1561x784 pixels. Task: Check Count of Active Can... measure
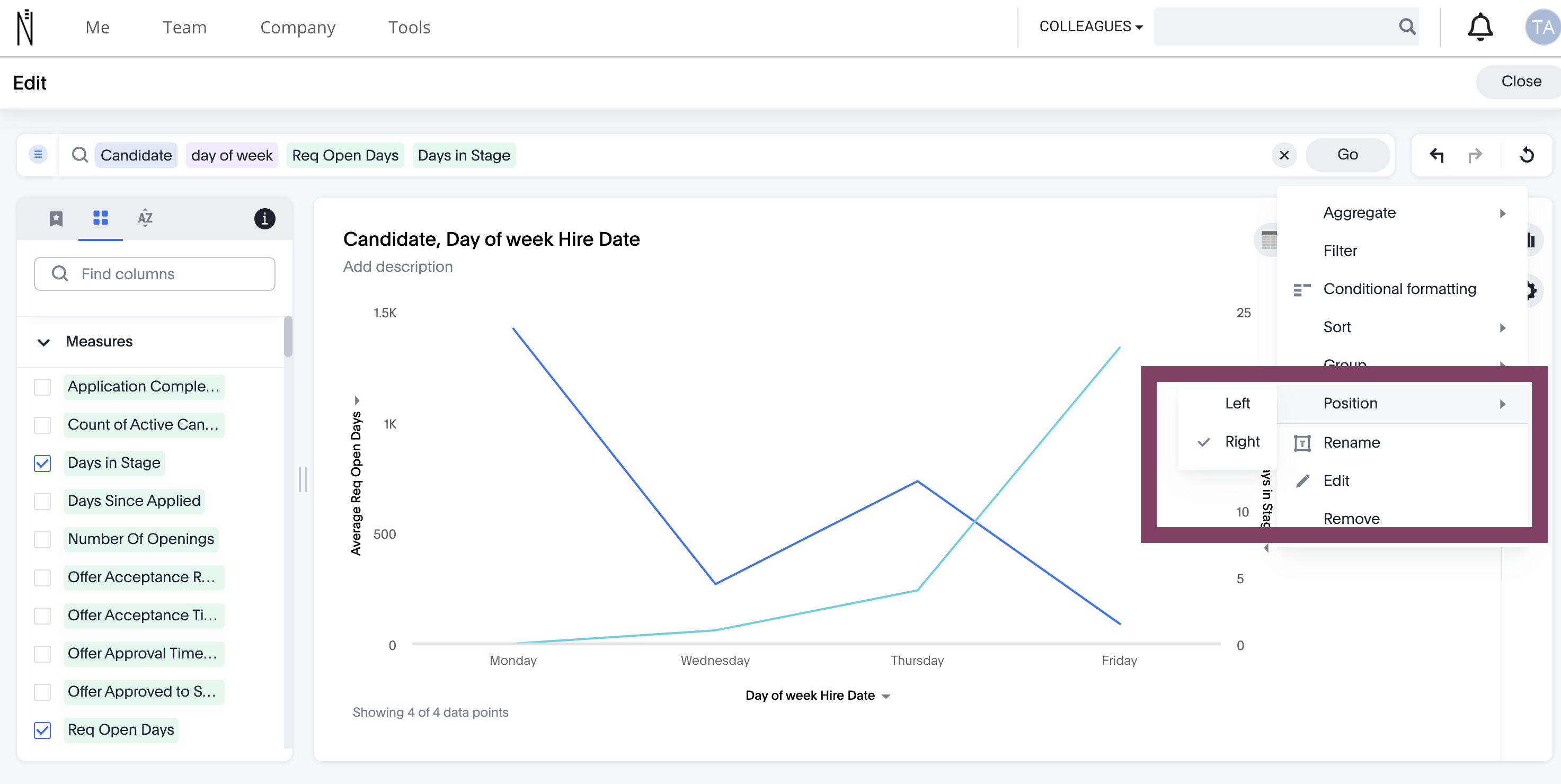42,425
